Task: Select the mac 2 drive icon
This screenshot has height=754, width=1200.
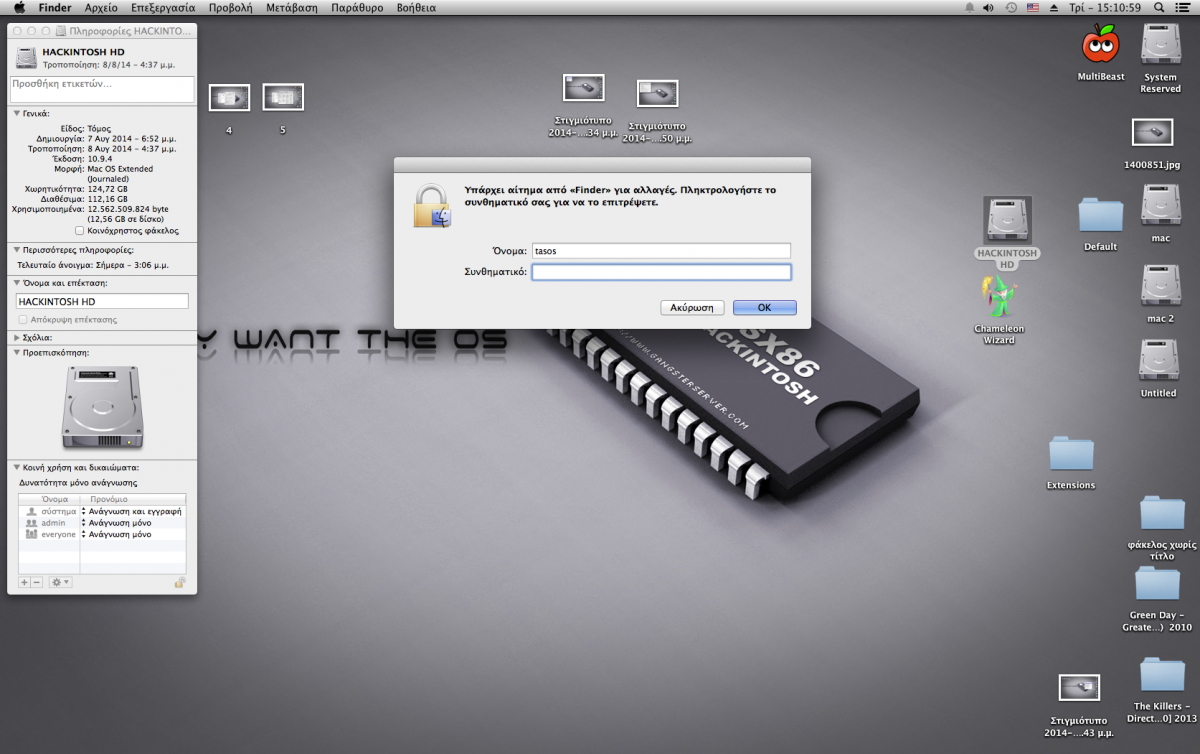Action: click(x=1161, y=285)
